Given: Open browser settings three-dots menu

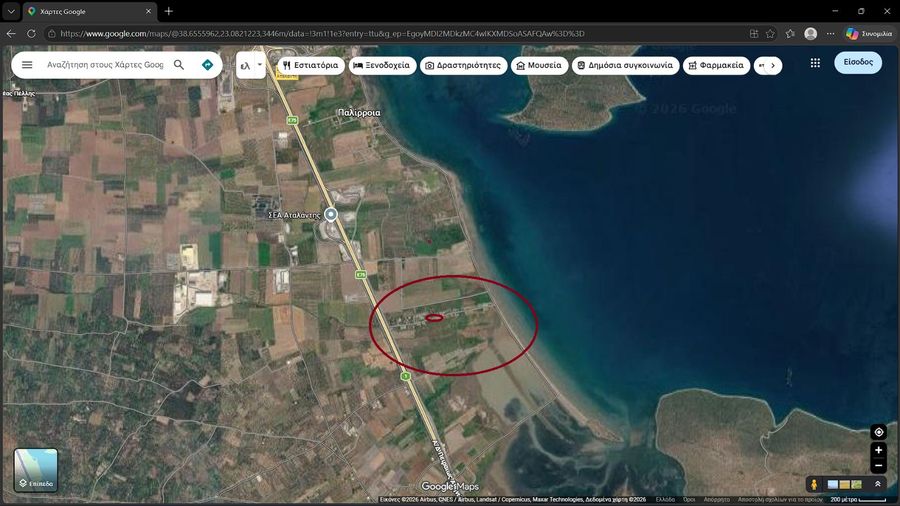Looking at the screenshot, I should [x=831, y=34].
